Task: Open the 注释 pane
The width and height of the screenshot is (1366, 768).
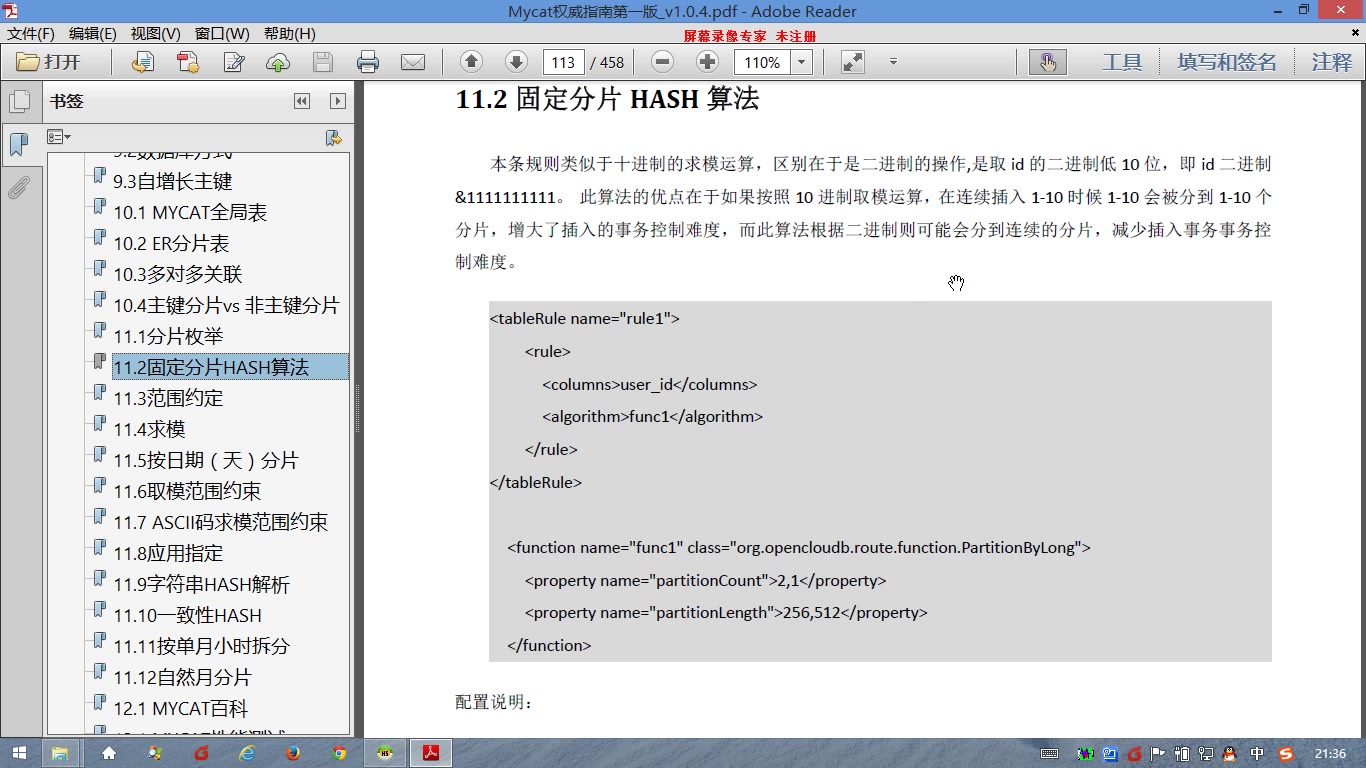Action: click(1332, 62)
